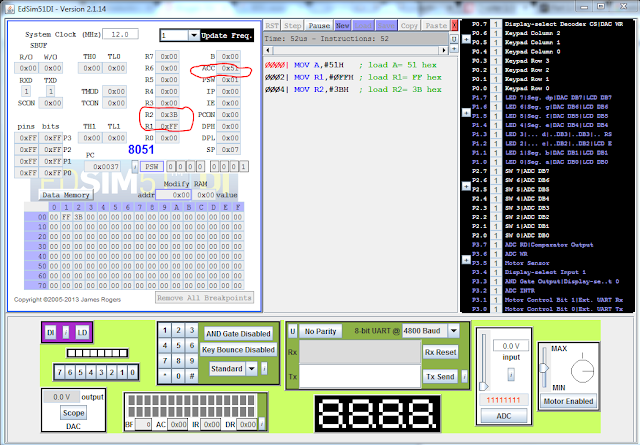Click the LD button
The width and height of the screenshot is (640, 445).
pos(82,332)
